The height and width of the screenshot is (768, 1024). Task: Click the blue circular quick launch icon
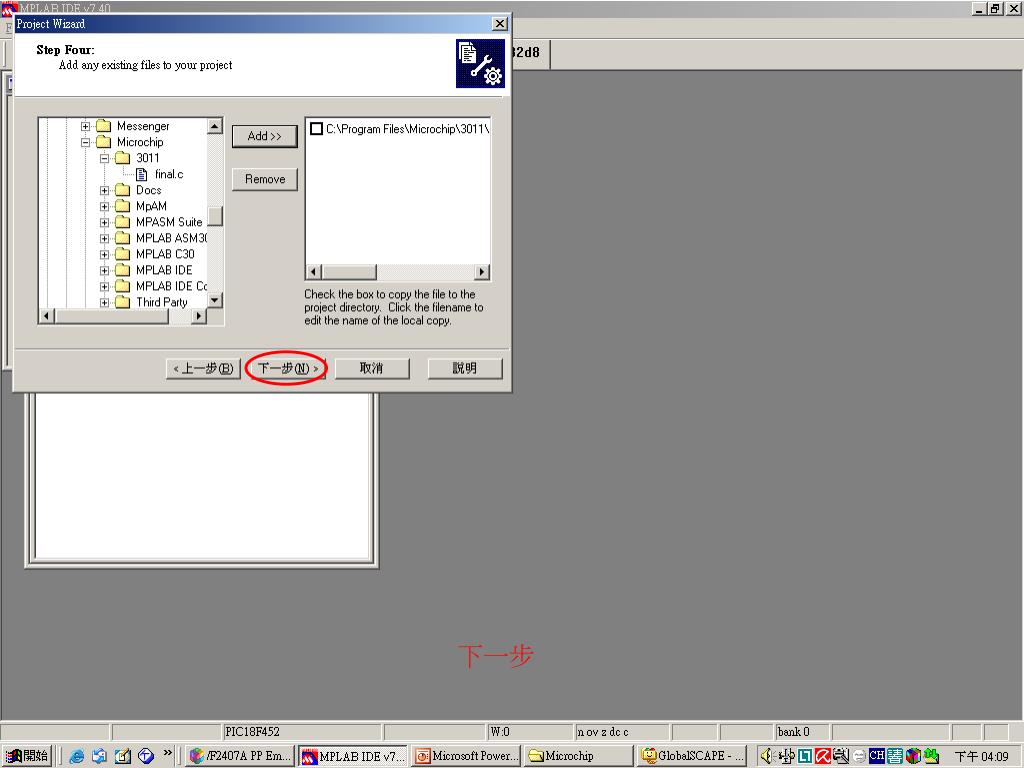146,756
